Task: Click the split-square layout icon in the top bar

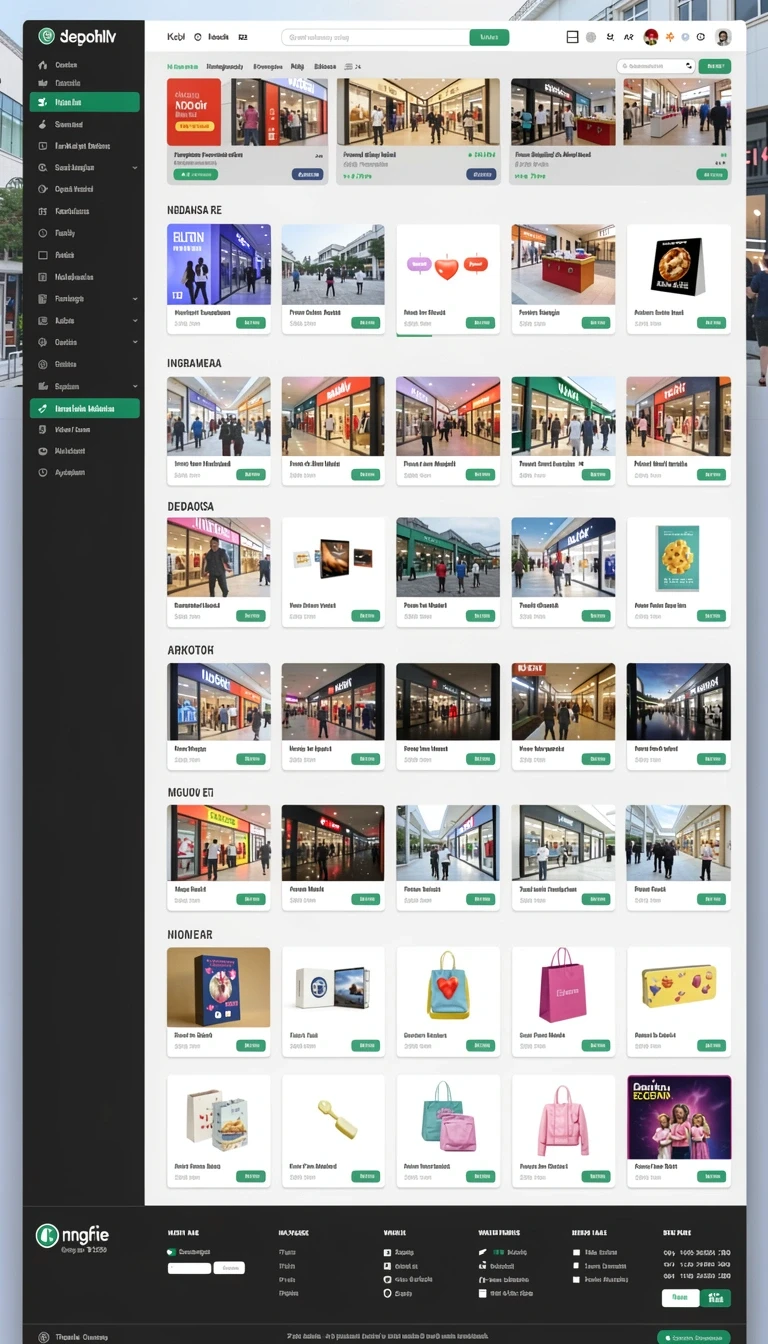Action: pyautogui.click(x=573, y=37)
